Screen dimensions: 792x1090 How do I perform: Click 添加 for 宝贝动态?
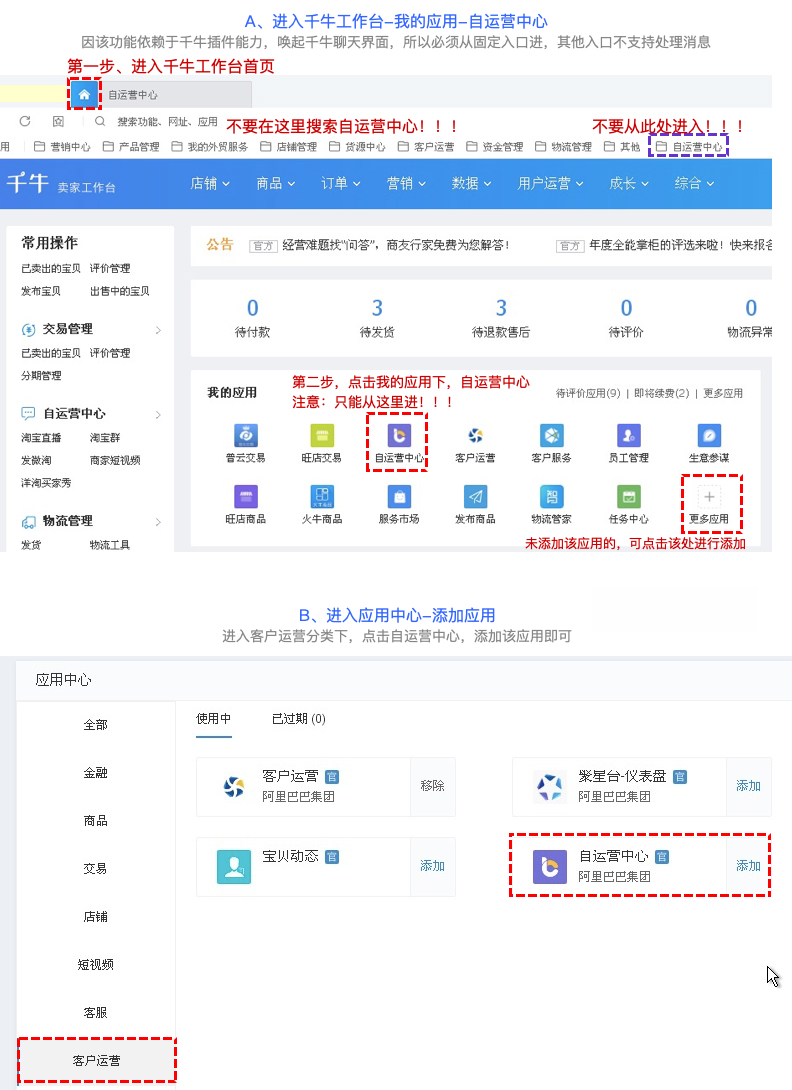(x=432, y=866)
